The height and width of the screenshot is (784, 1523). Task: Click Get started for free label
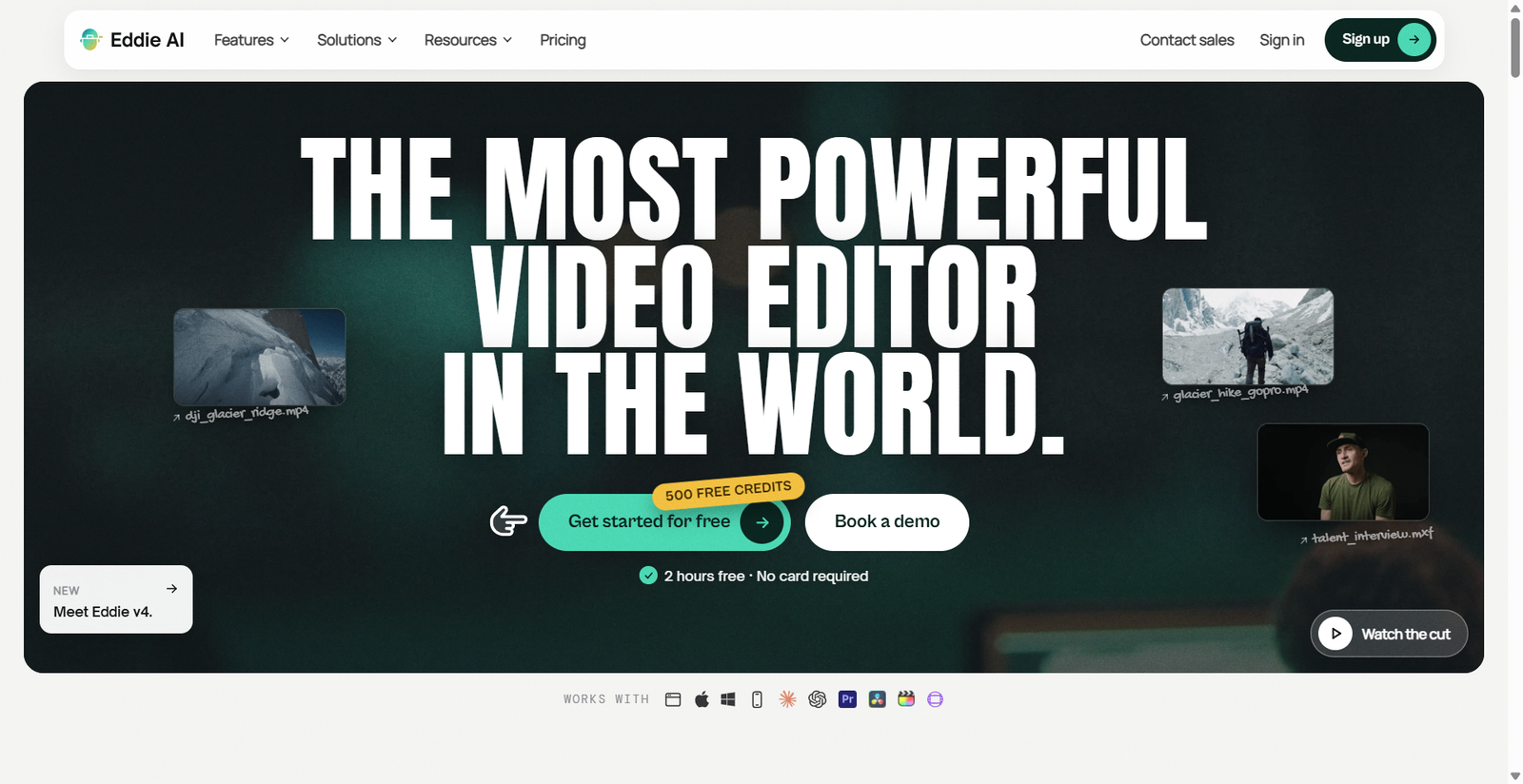pyautogui.click(x=649, y=521)
